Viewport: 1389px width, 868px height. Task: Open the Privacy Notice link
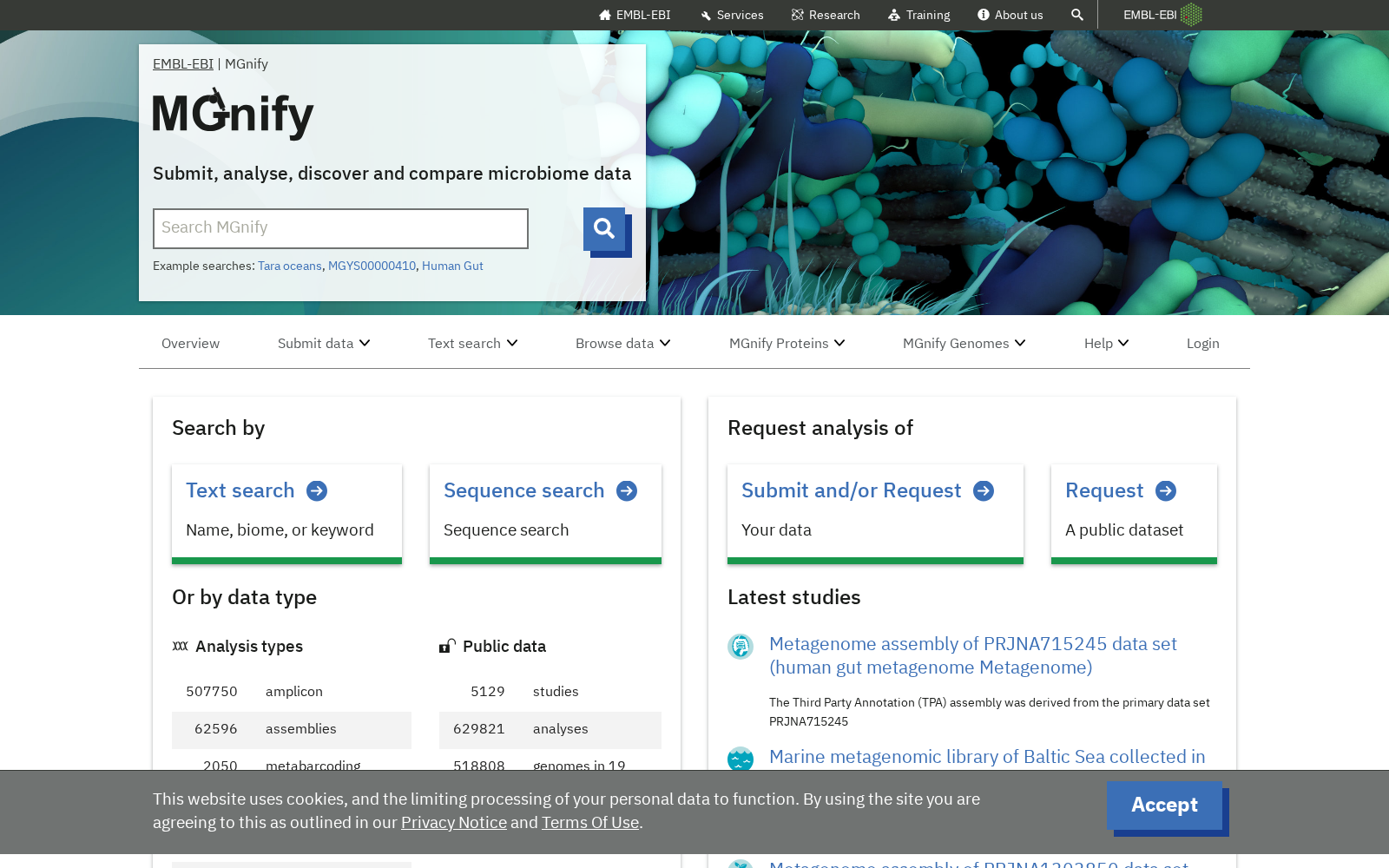[454, 823]
